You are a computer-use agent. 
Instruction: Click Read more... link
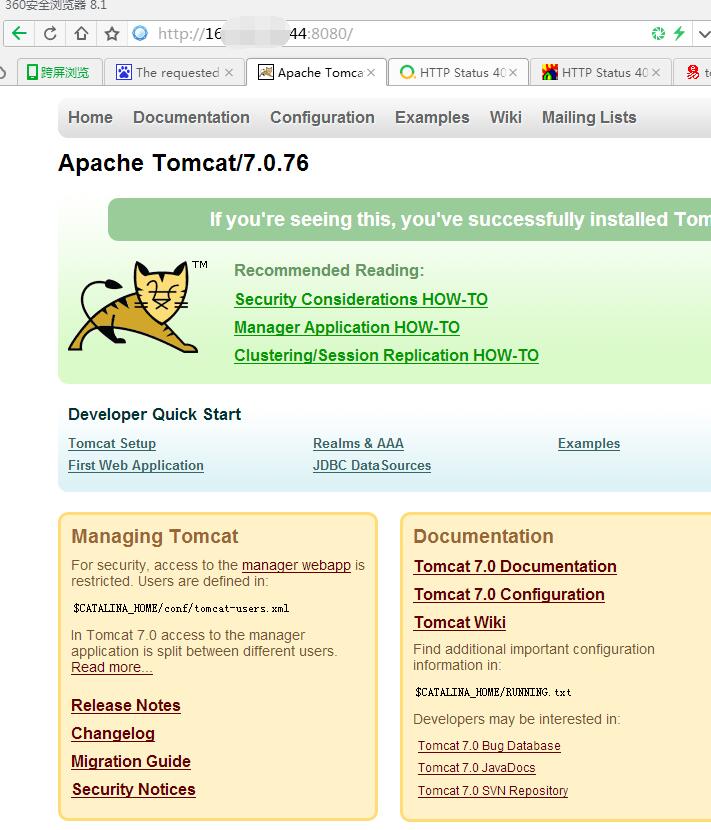point(112,667)
